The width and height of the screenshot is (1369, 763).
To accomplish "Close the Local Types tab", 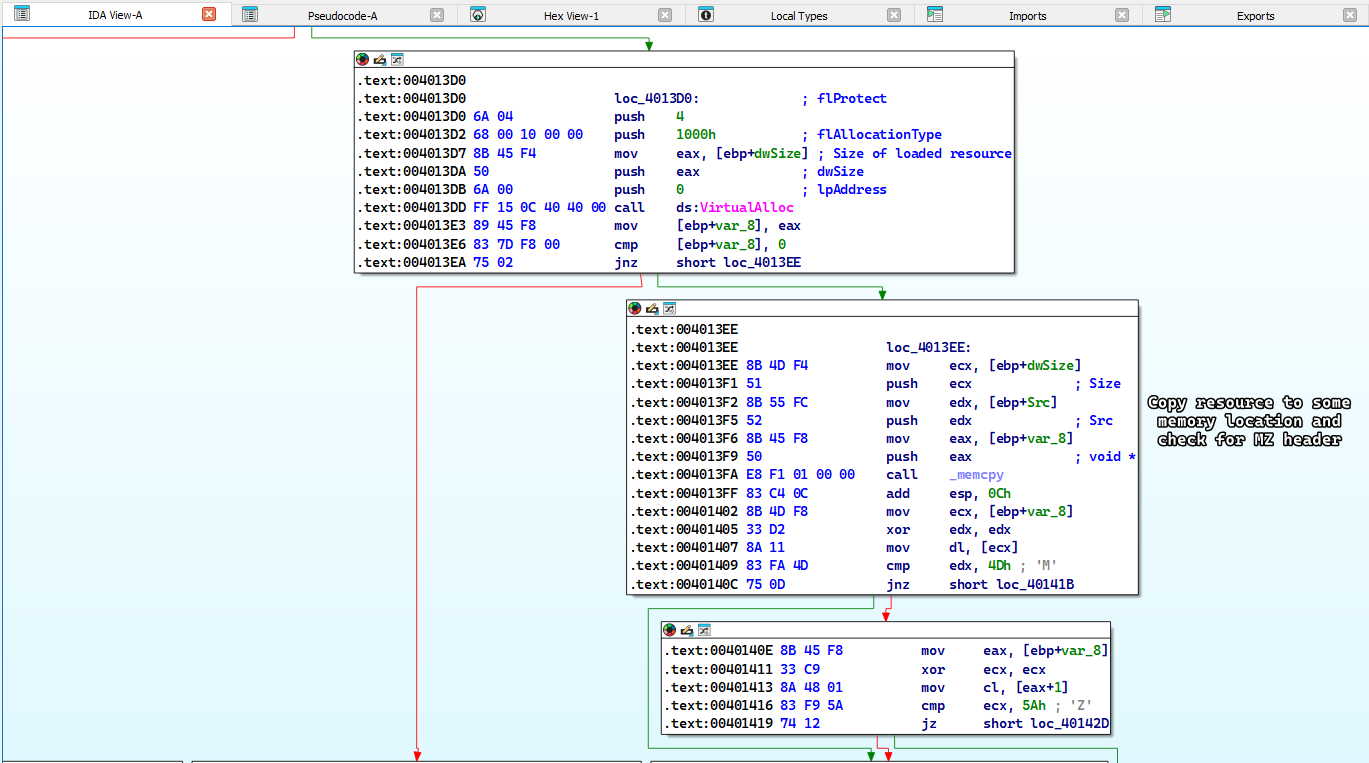I will (x=894, y=15).
